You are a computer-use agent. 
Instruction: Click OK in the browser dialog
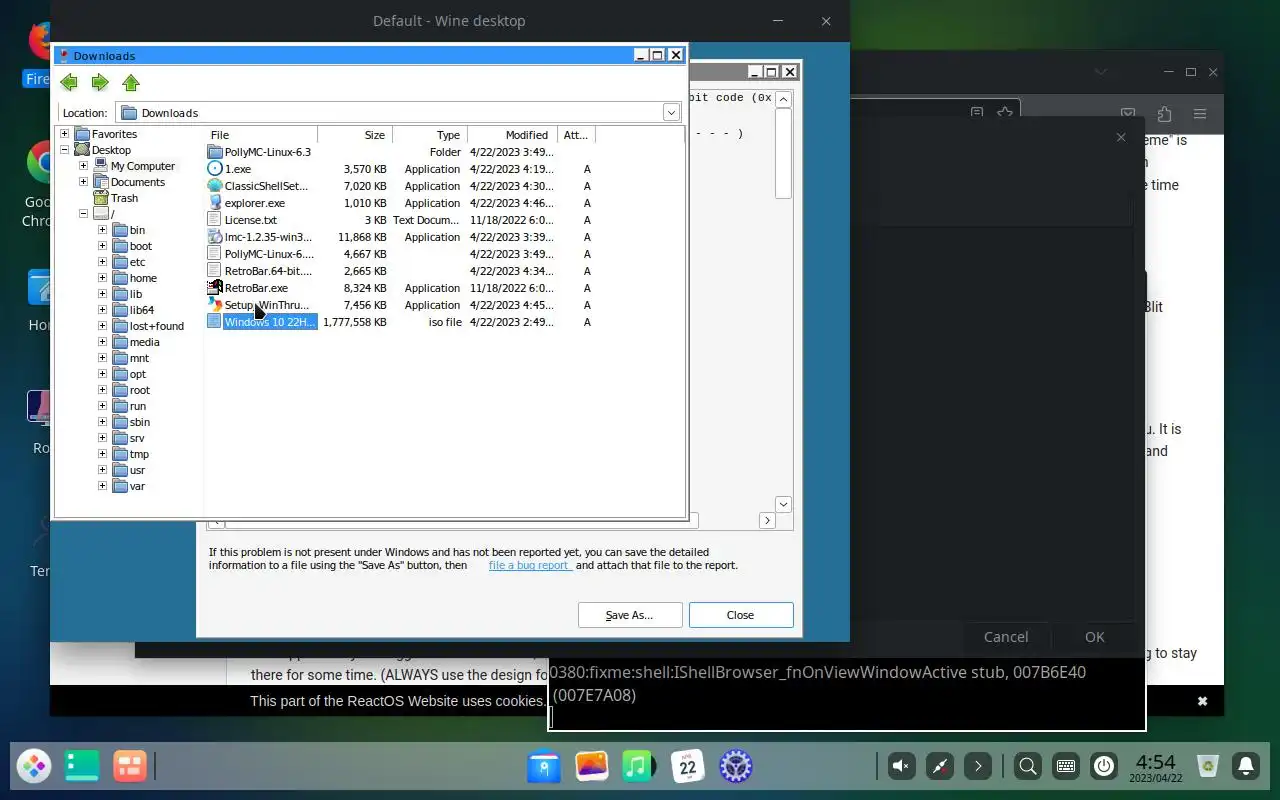[1095, 637]
